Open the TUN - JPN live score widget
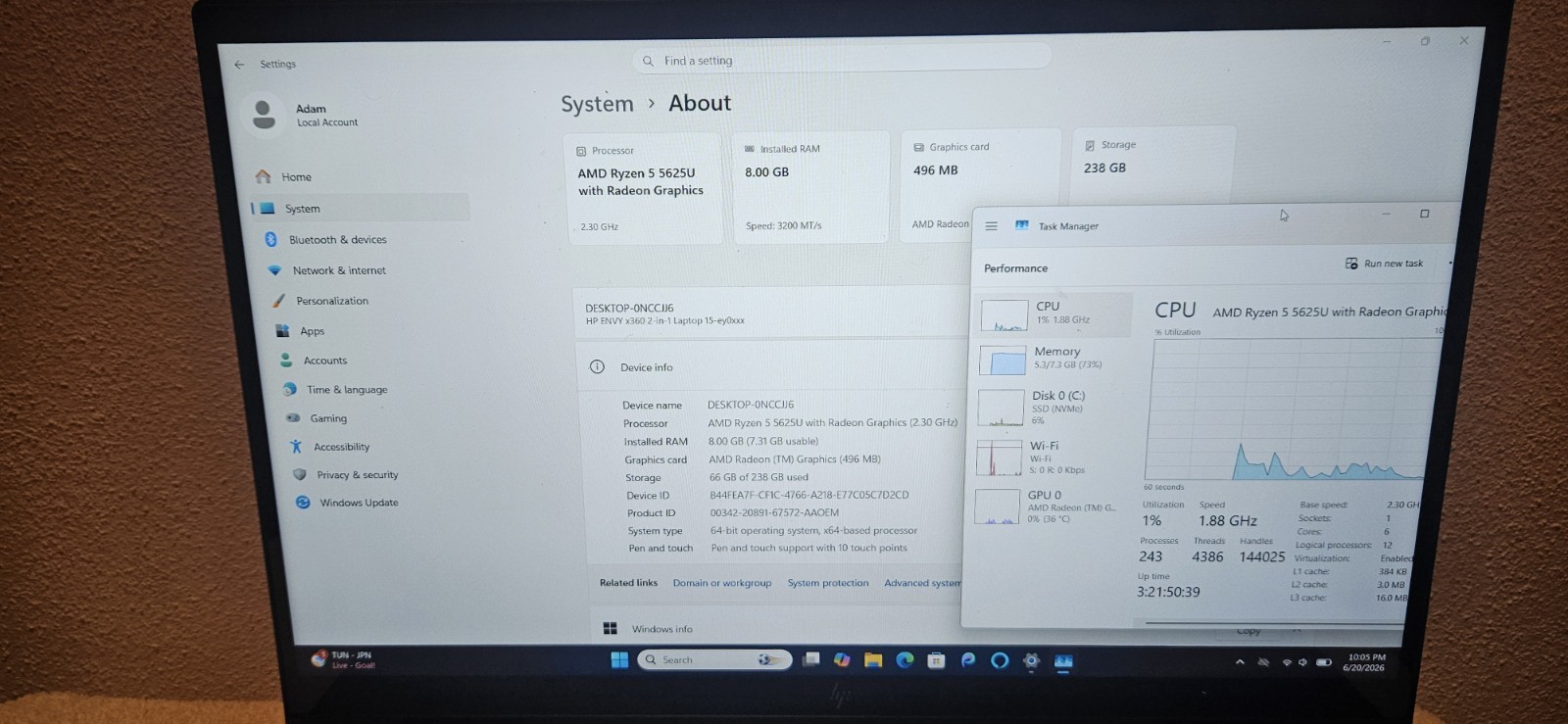The width and height of the screenshot is (1568, 724). (344, 659)
